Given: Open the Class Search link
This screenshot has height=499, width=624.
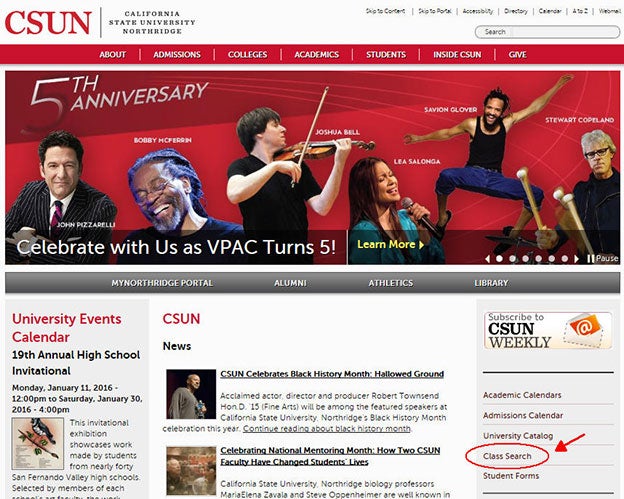Looking at the screenshot, I should coord(507,456).
